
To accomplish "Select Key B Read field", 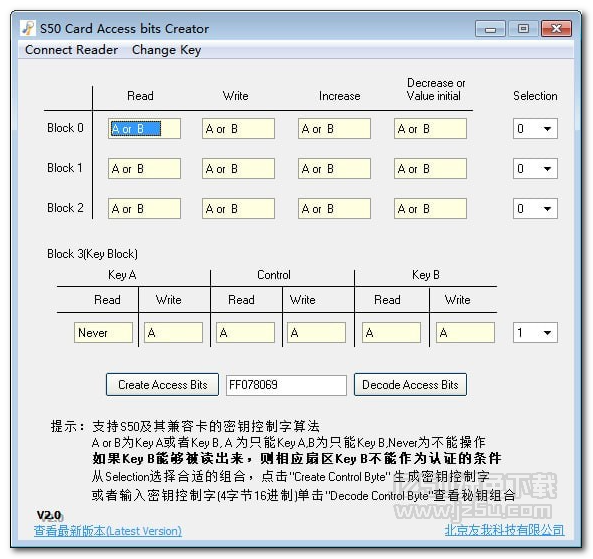I will (391, 333).
